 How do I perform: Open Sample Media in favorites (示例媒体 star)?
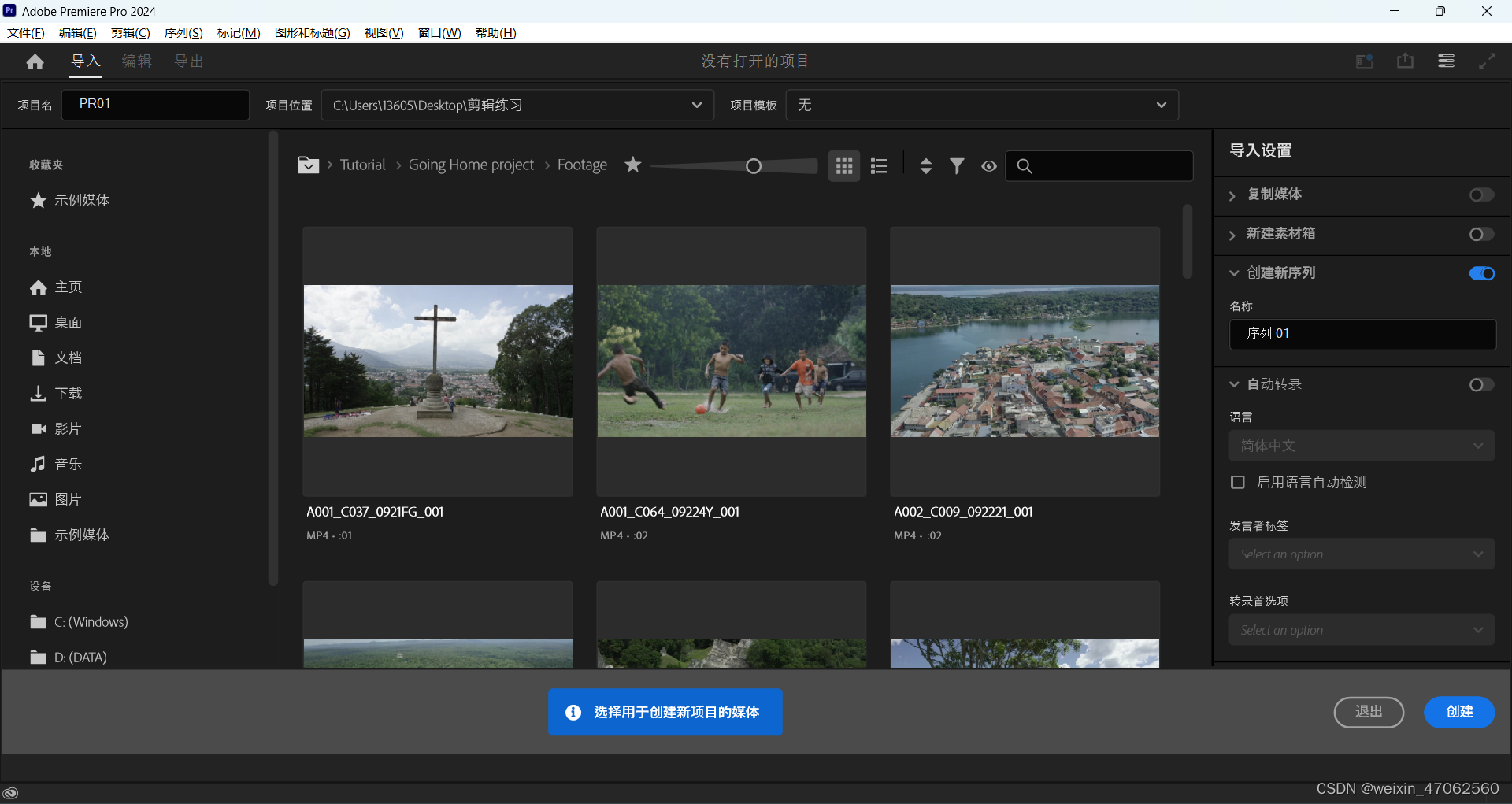click(x=69, y=200)
